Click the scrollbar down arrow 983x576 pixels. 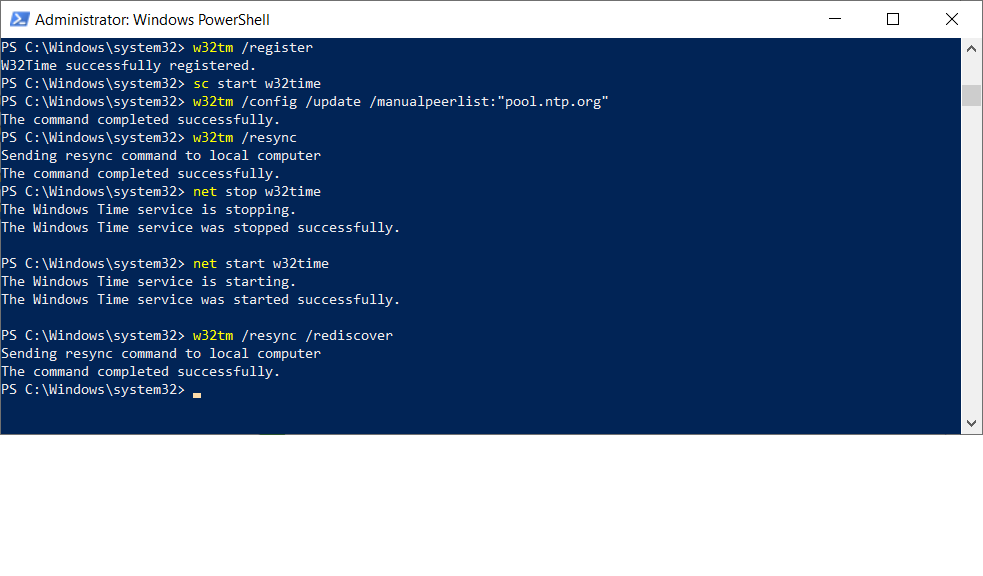click(x=971, y=423)
